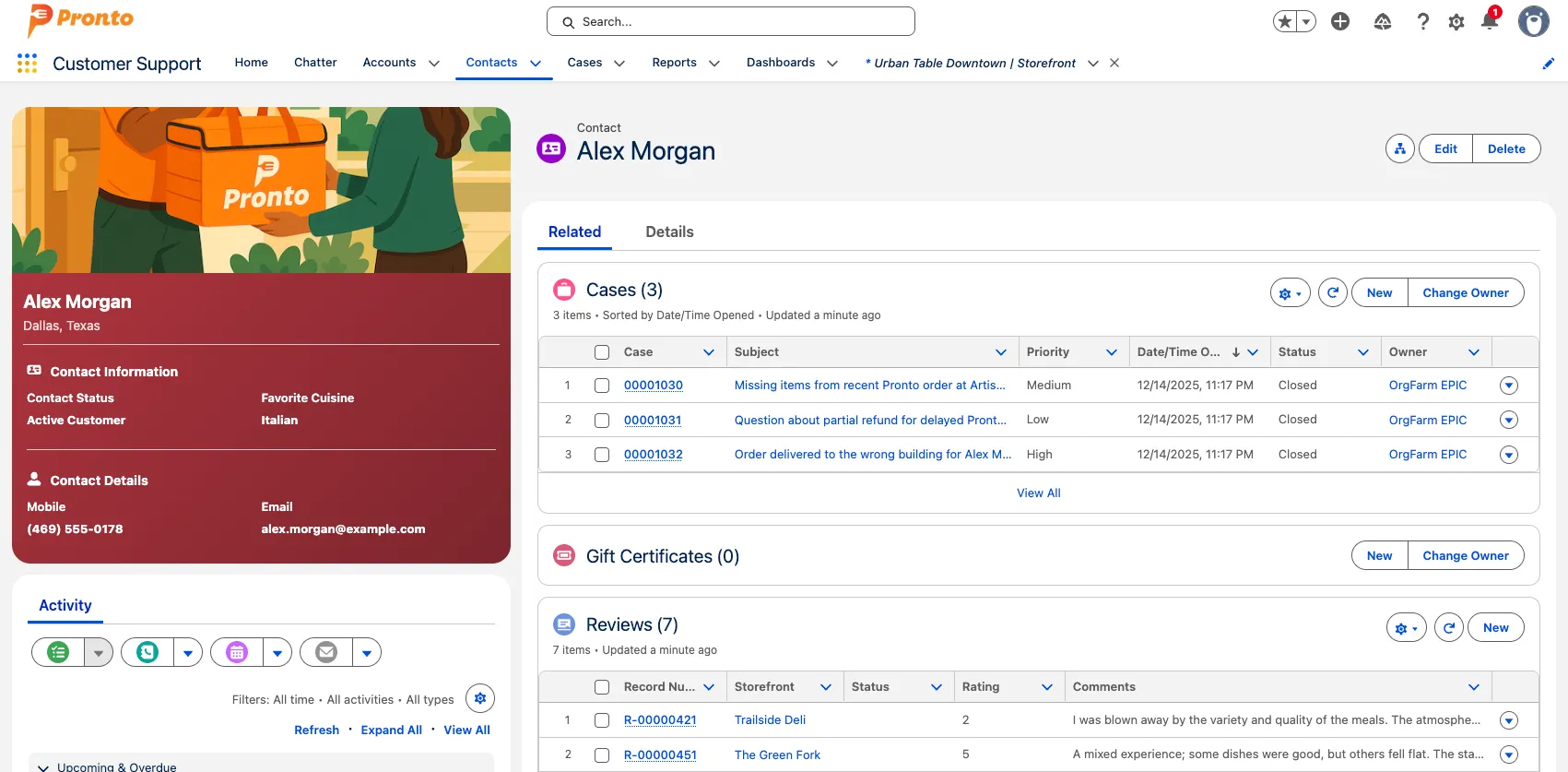This screenshot has height=772, width=1568.
Task: Open the help question mark icon
Action: tap(1422, 22)
